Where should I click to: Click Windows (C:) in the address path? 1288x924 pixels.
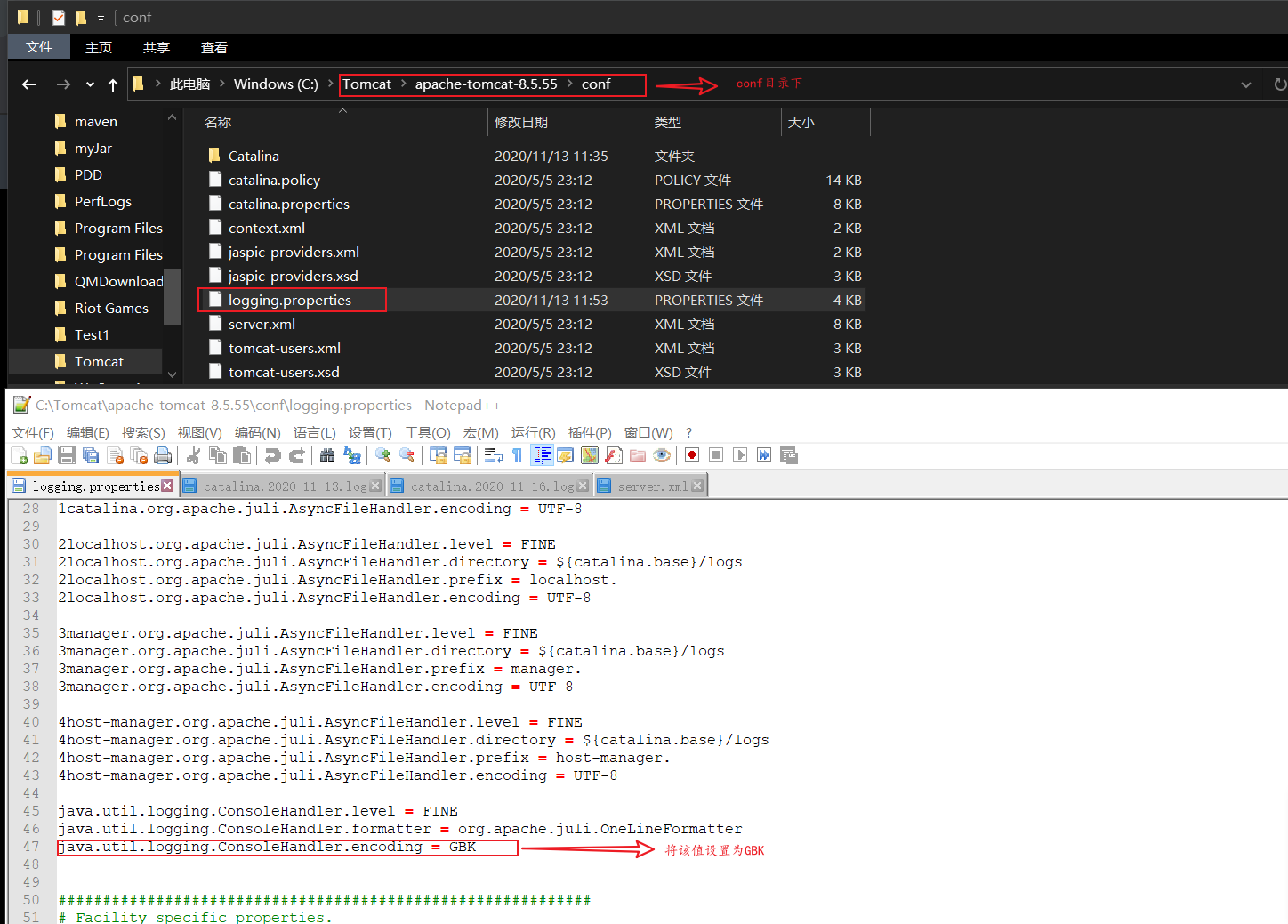tap(276, 84)
